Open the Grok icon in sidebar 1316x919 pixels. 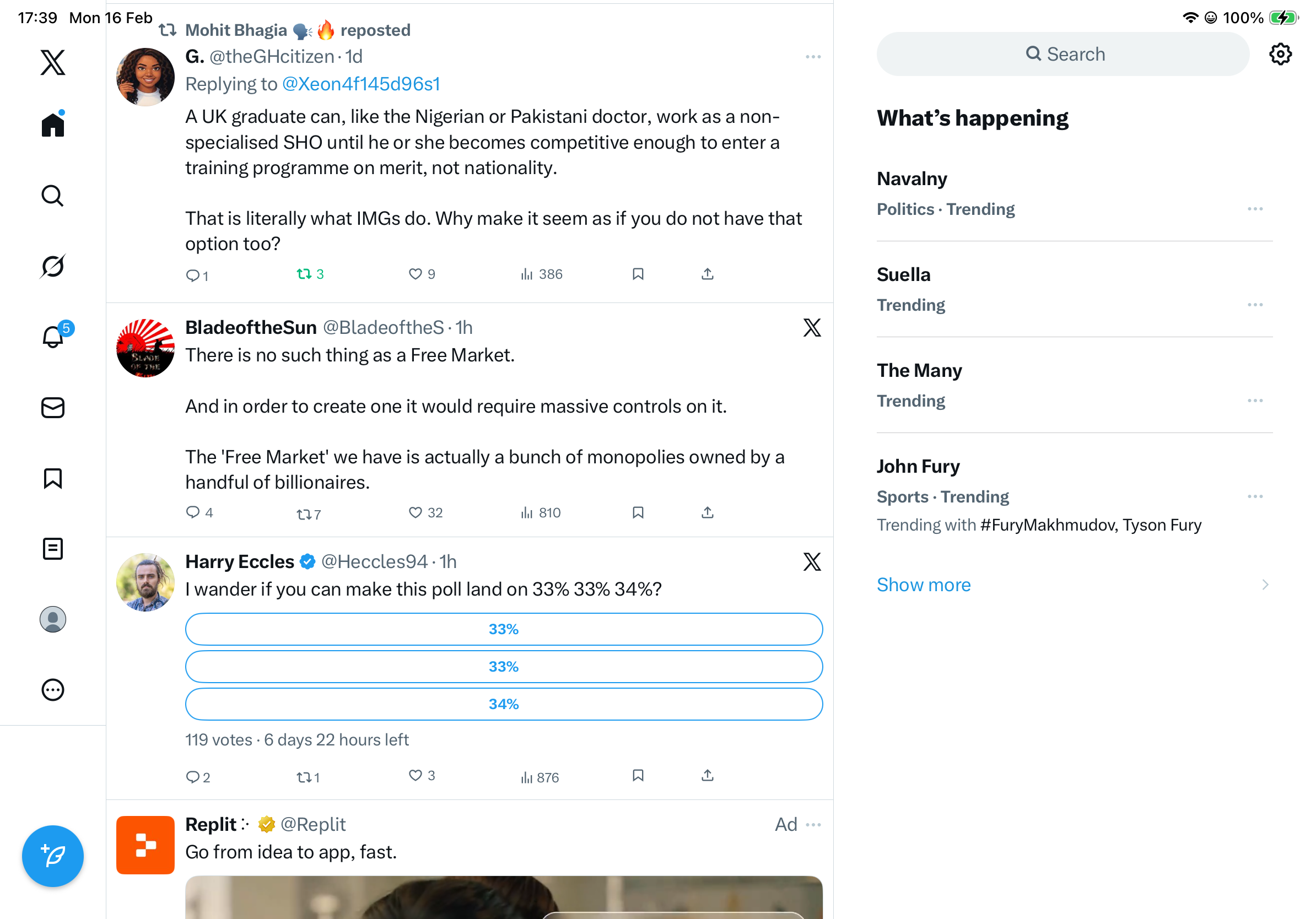click(x=53, y=266)
